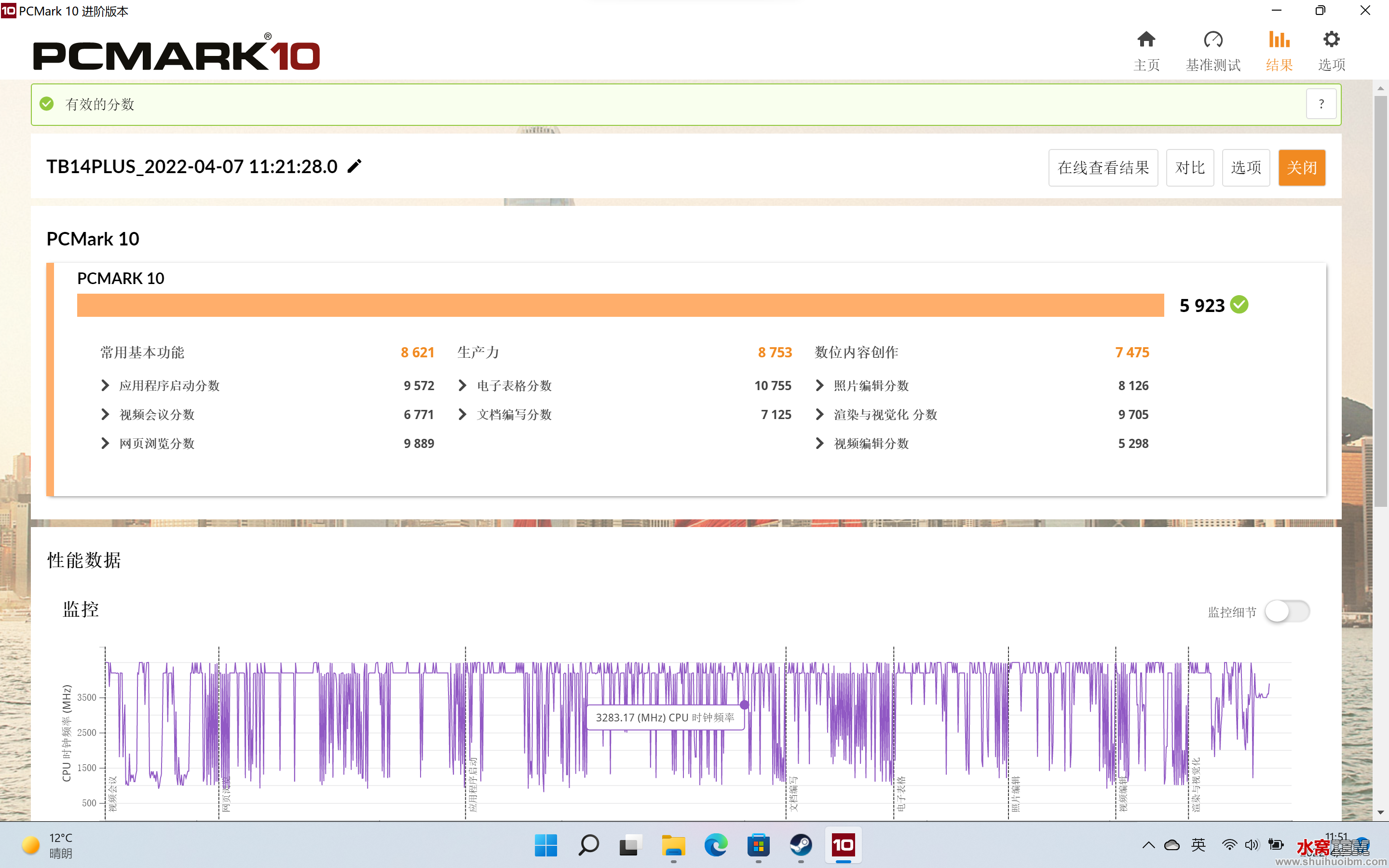This screenshot has width=1389, height=868.
Task: Click the PCMark 10 taskbar icon
Action: pos(843,845)
